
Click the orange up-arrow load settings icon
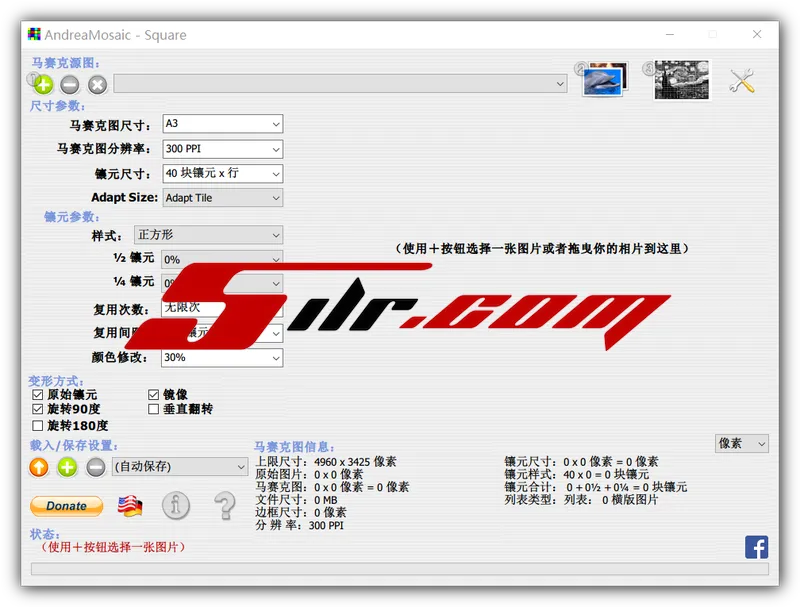[39, 467]
